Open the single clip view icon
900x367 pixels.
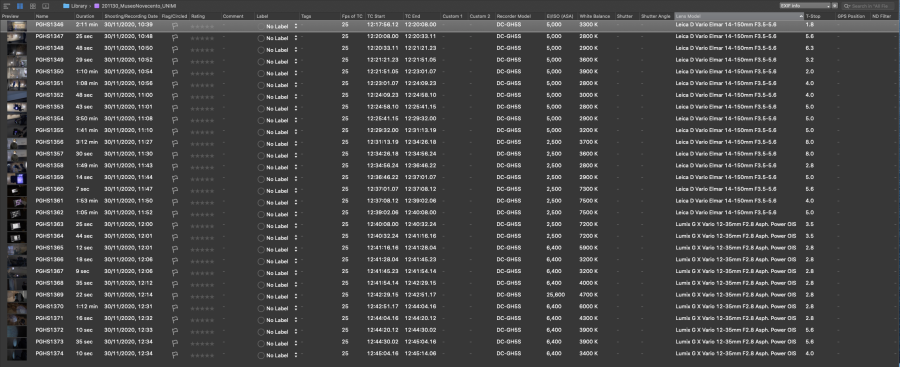click(x=45, y=6)
